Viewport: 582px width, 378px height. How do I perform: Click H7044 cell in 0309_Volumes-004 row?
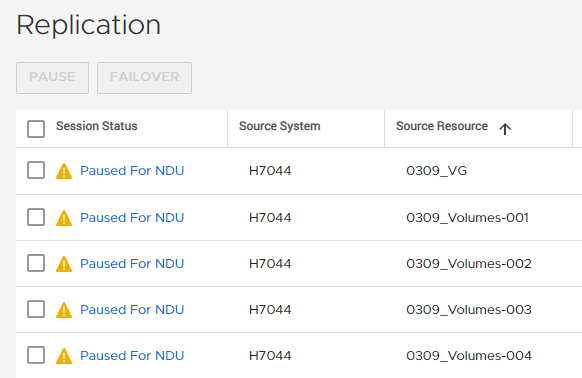coord(270,355)
